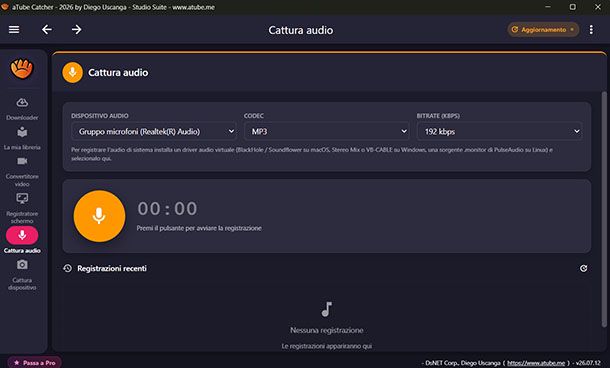Viewport: 610px width, 368px height.
Task: Click the Nessuna registrazione music note icon
Action: [327, 310]
